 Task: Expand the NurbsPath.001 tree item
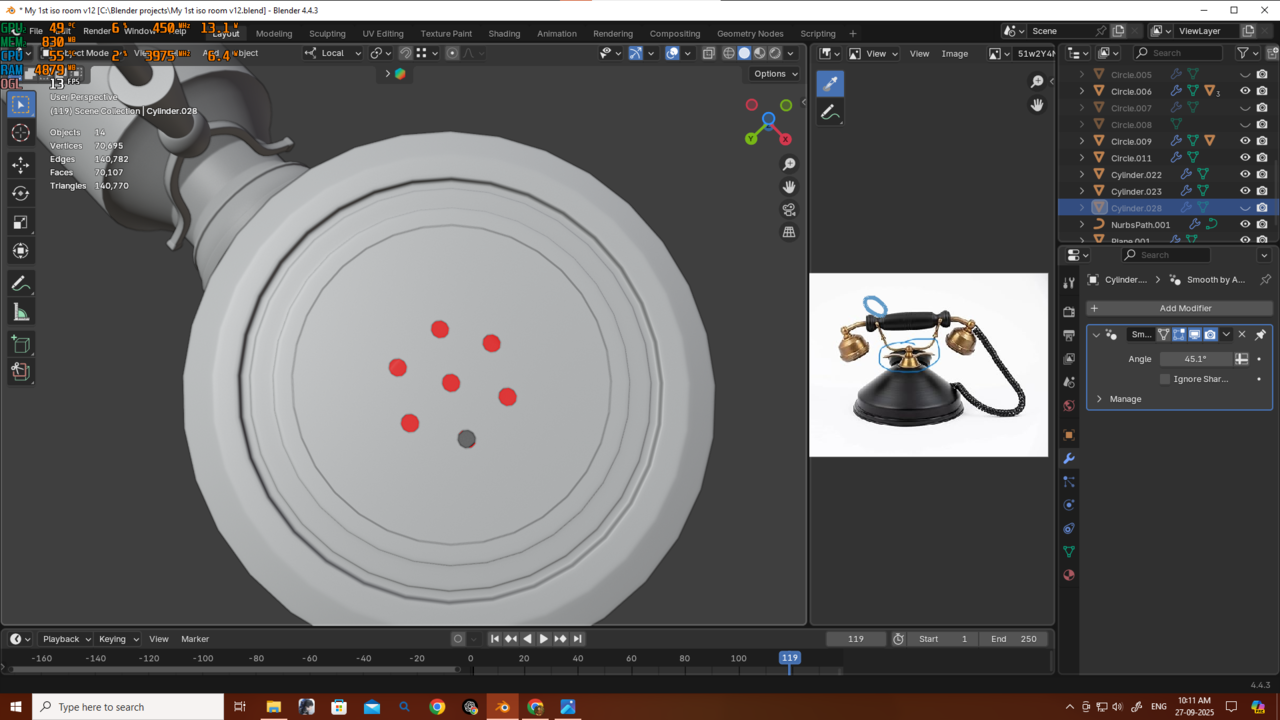pyautogui.click(x=1082, y=225)
